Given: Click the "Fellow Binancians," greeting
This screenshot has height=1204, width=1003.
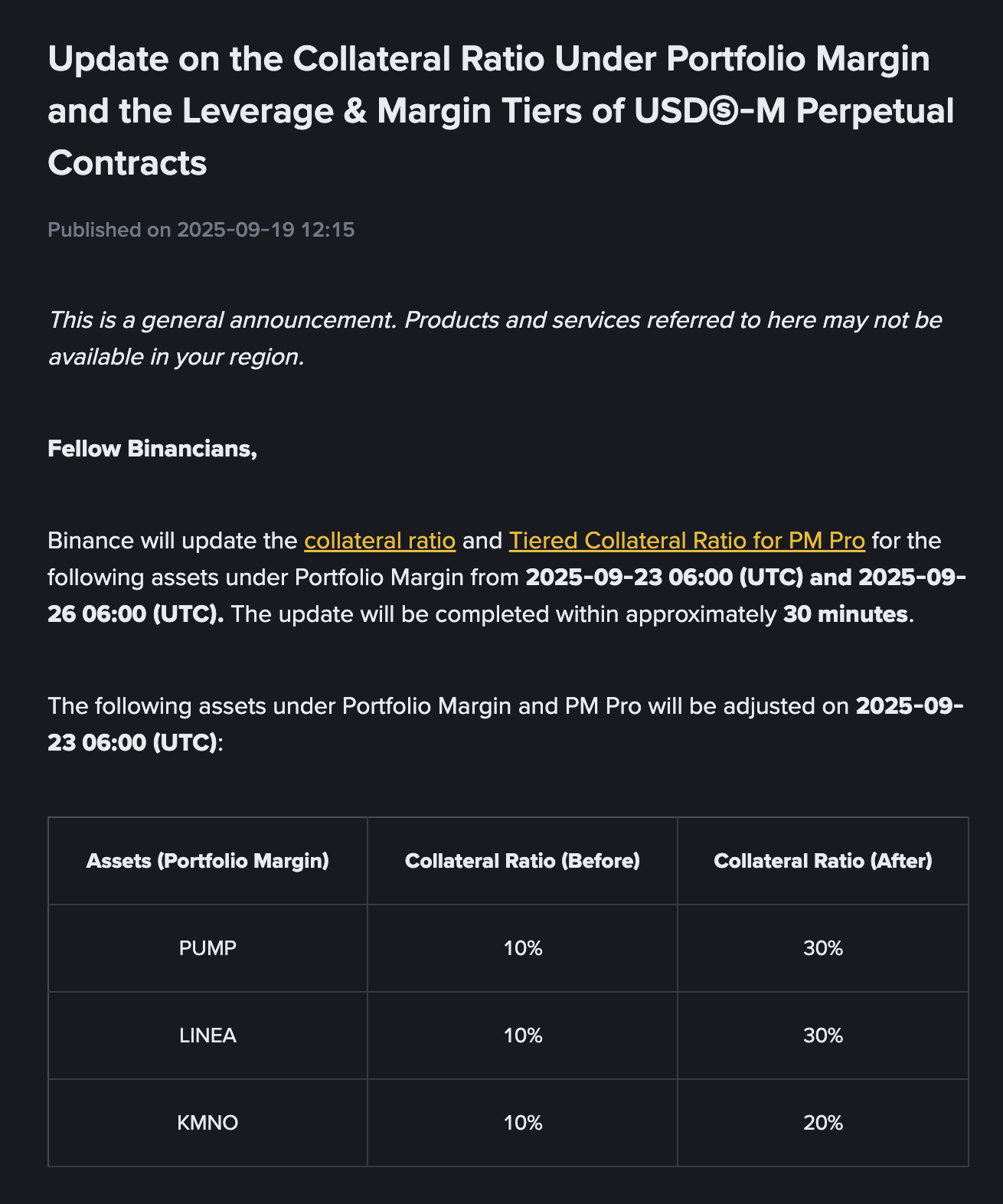Looking at the screenshot, I should pyautogui.click(x=152, y=448).
